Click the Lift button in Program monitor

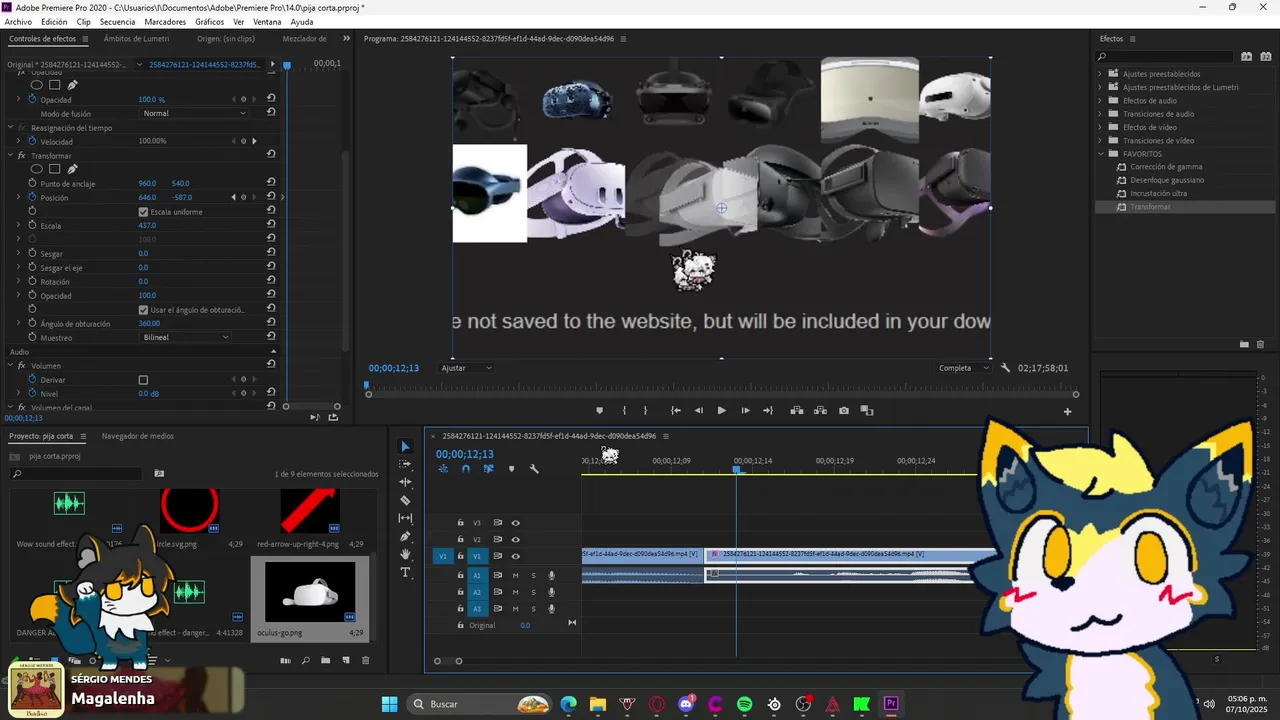point(797,411)
